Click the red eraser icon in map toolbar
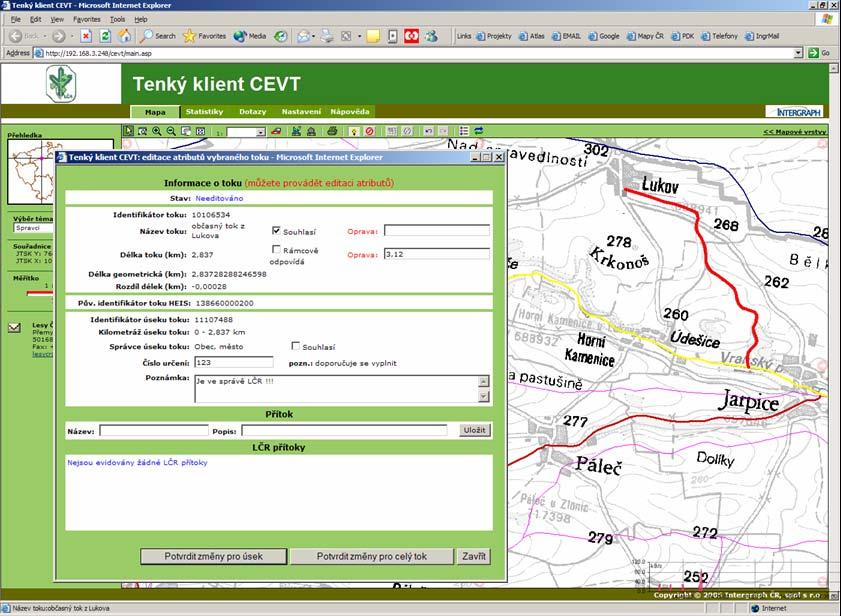This screenshot has height=616, width=841. pyautogui.click(x=276, y=130)
